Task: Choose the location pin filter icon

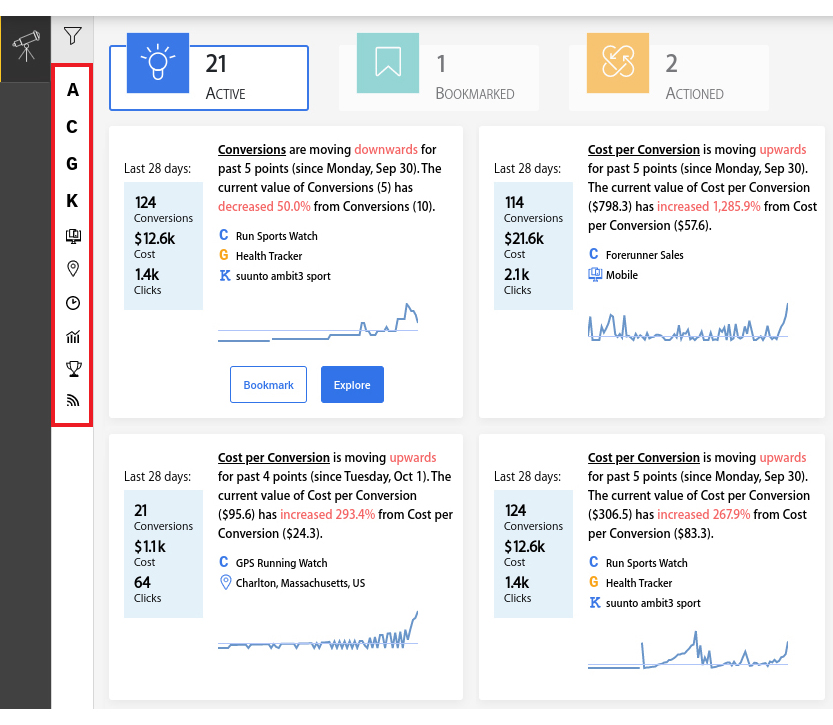Action: click(x=73, y=269)
